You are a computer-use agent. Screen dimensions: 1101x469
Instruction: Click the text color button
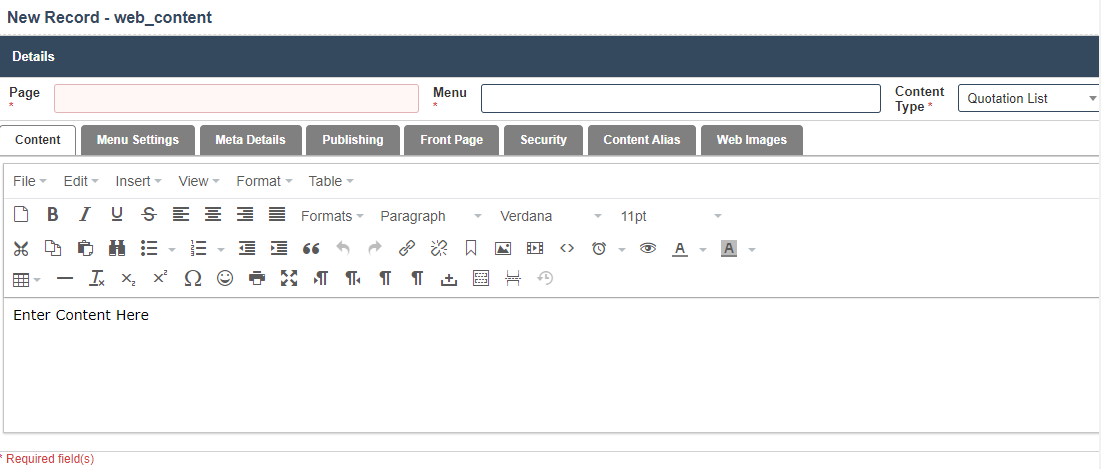click(x=680, y=248)
